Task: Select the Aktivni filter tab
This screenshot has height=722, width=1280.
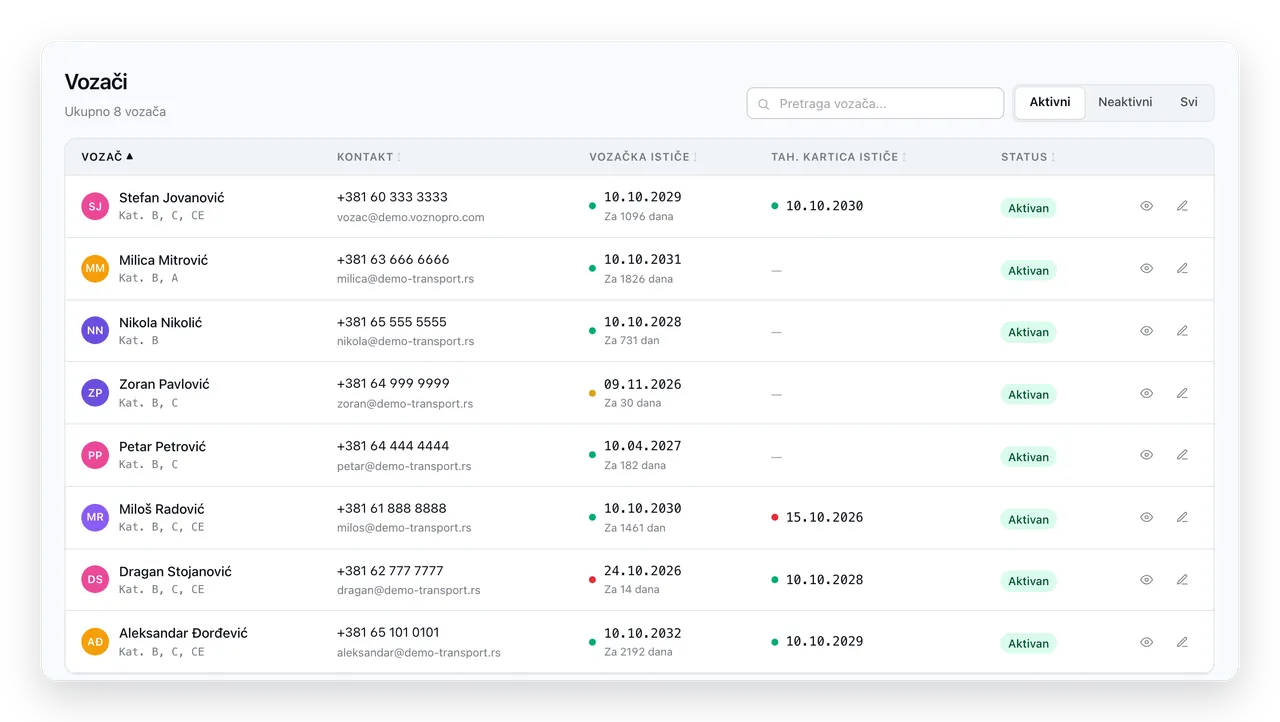Action: coord(1050,102)
